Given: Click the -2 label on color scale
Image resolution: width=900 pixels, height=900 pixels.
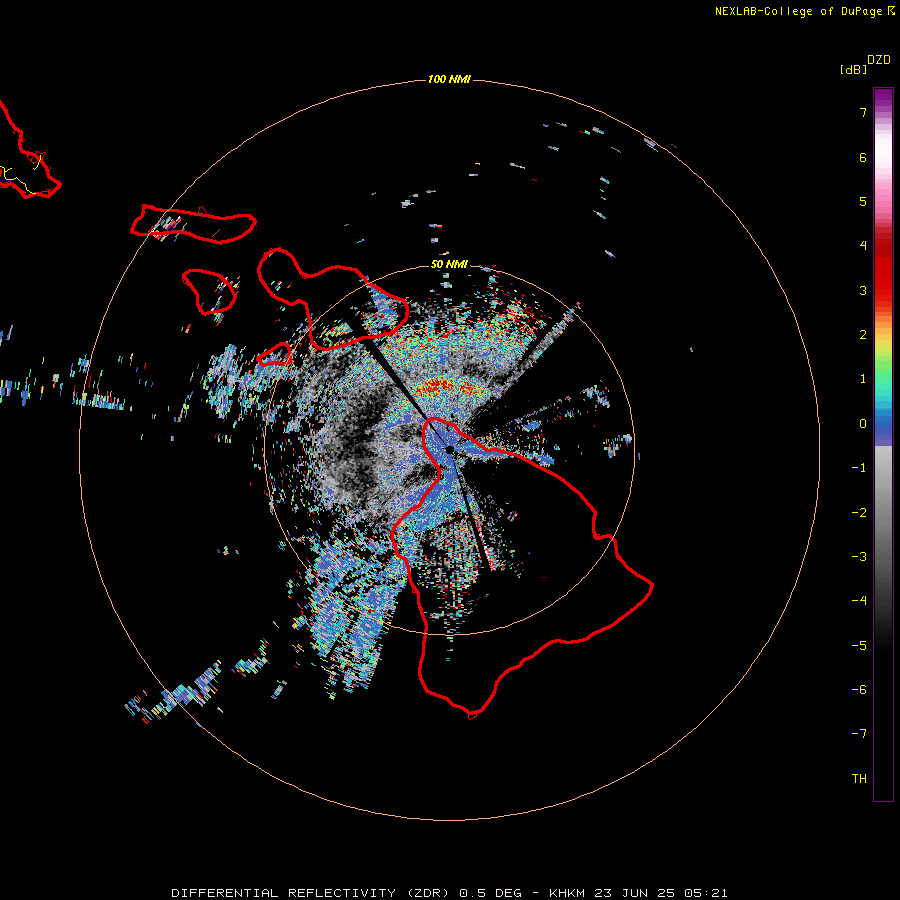Looking at the screenshot, I should (x=859, y=512).
